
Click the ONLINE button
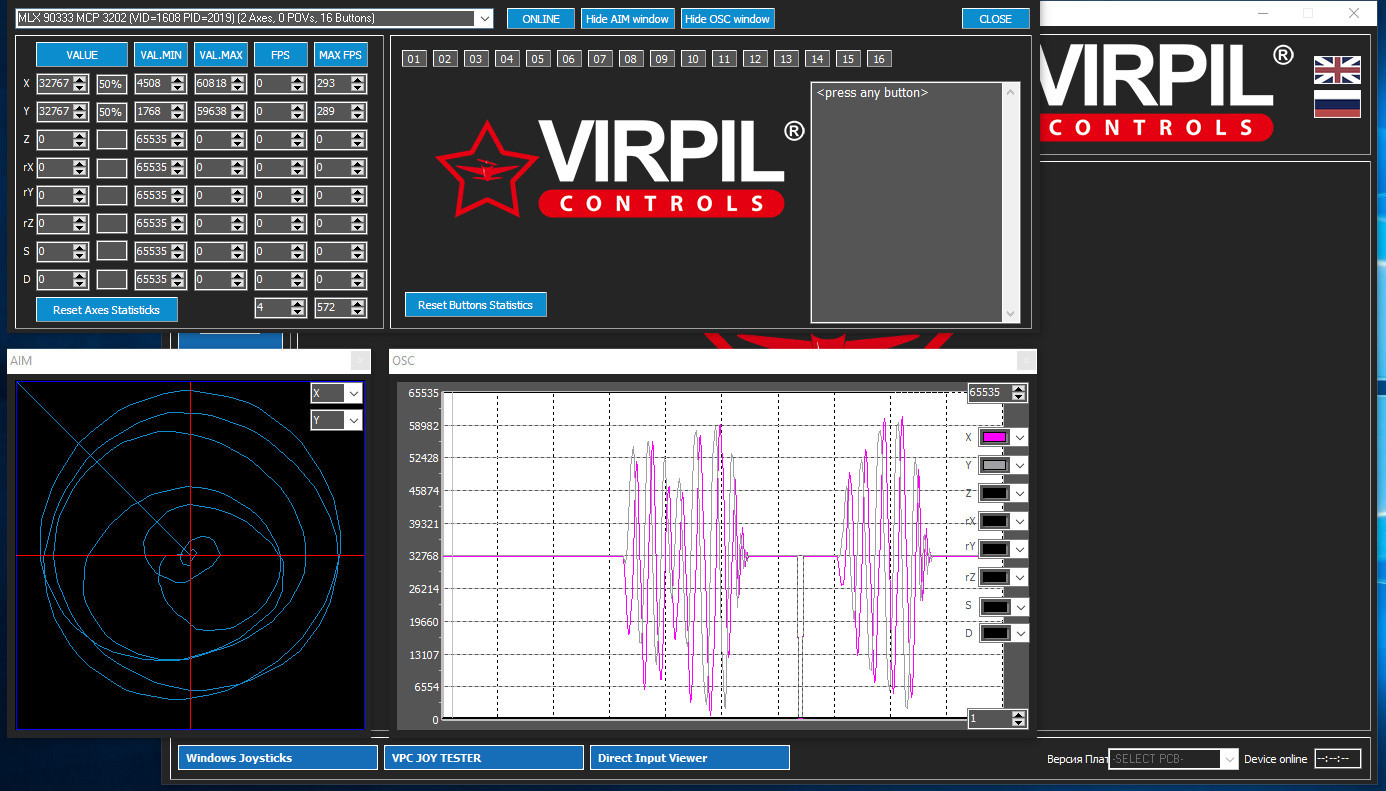(541, 19)
